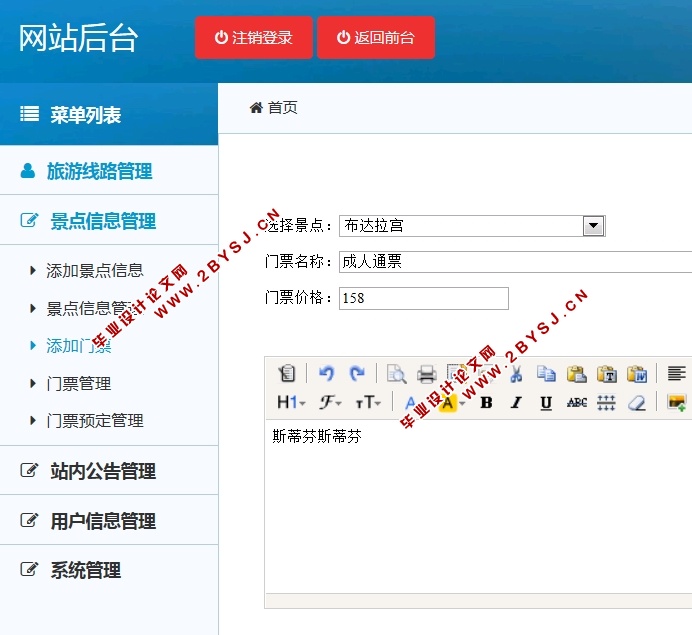The height and width of the screenshot is (635, 692).
Task: Insert an image into editor
Action: (677, 402)
